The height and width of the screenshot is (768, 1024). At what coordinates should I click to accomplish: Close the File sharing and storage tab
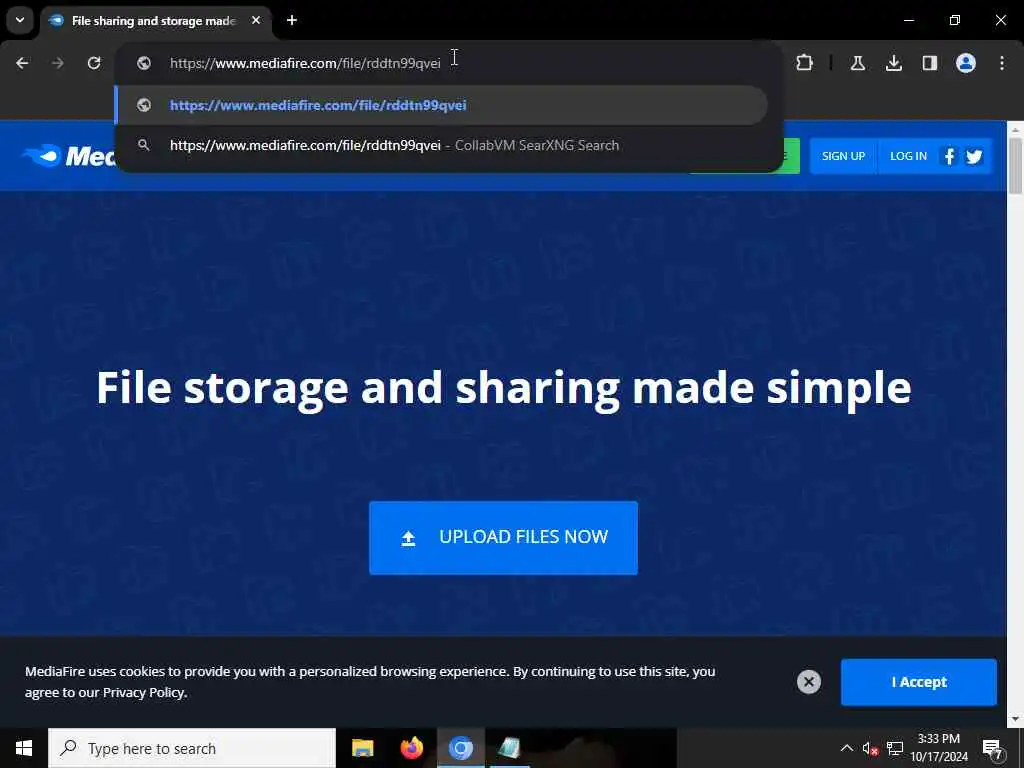[256, 20]
